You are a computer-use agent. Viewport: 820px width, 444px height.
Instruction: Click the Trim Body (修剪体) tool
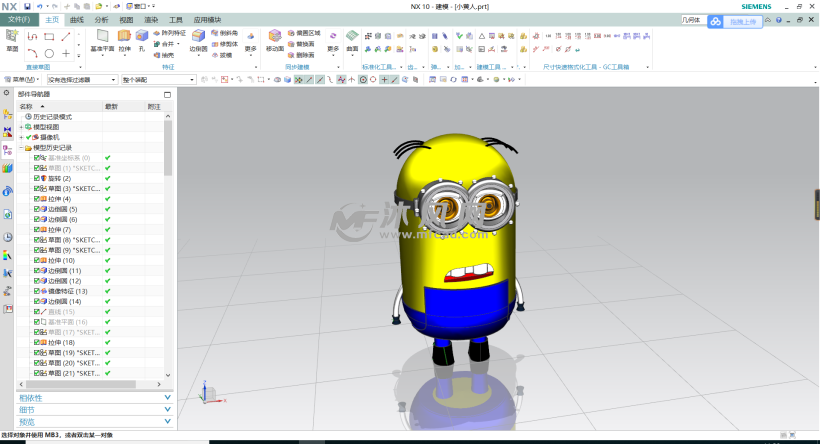pos(225,44)
